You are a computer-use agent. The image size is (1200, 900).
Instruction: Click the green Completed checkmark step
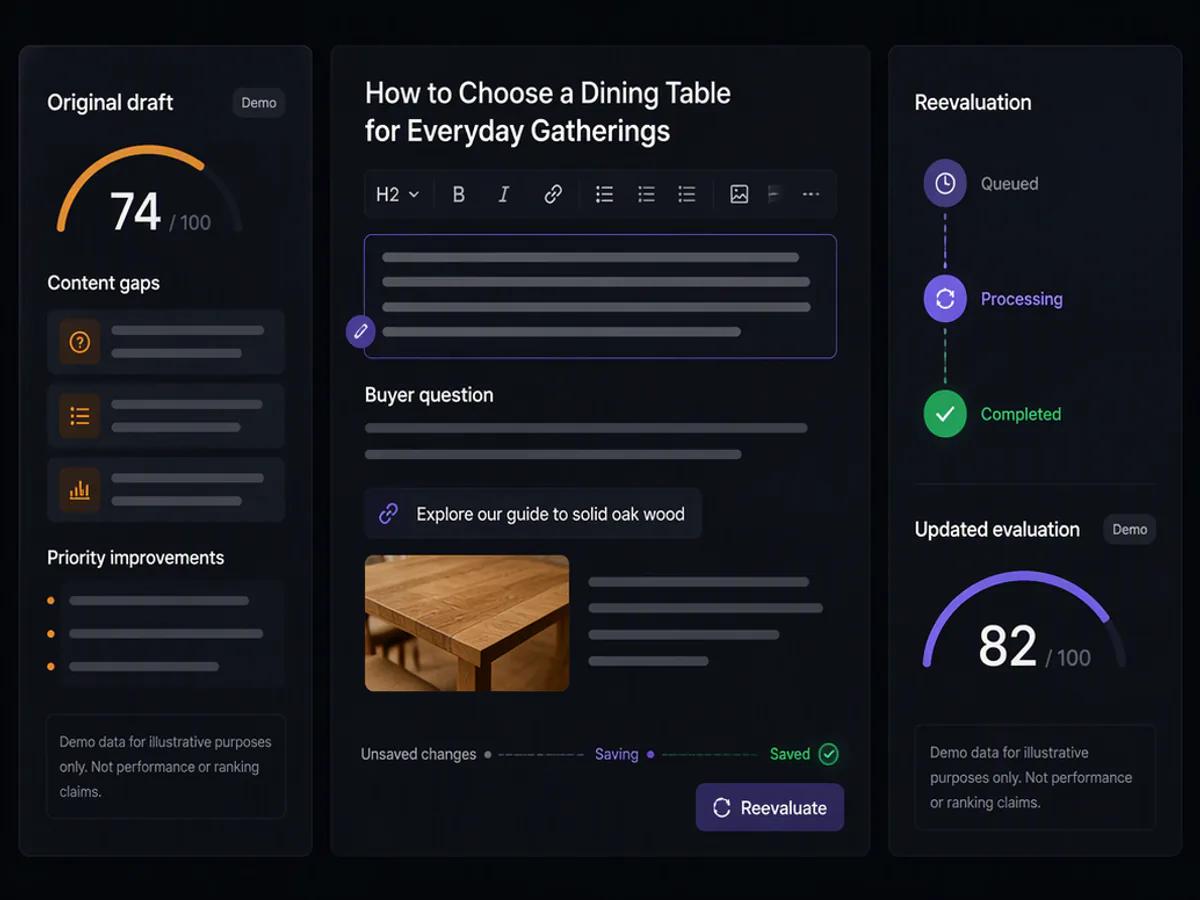[945, 414]
